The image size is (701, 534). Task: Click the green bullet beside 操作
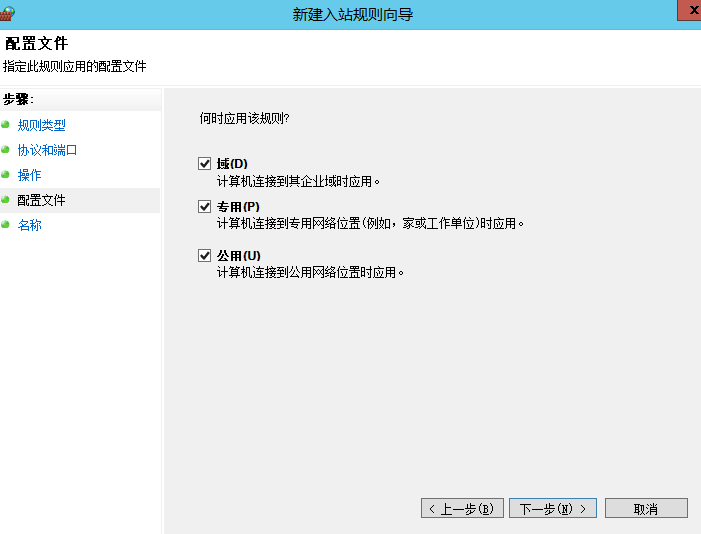click(x=5, y=174)
